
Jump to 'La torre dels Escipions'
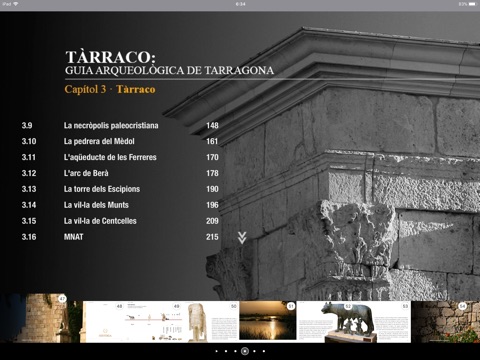click(102, 189)
